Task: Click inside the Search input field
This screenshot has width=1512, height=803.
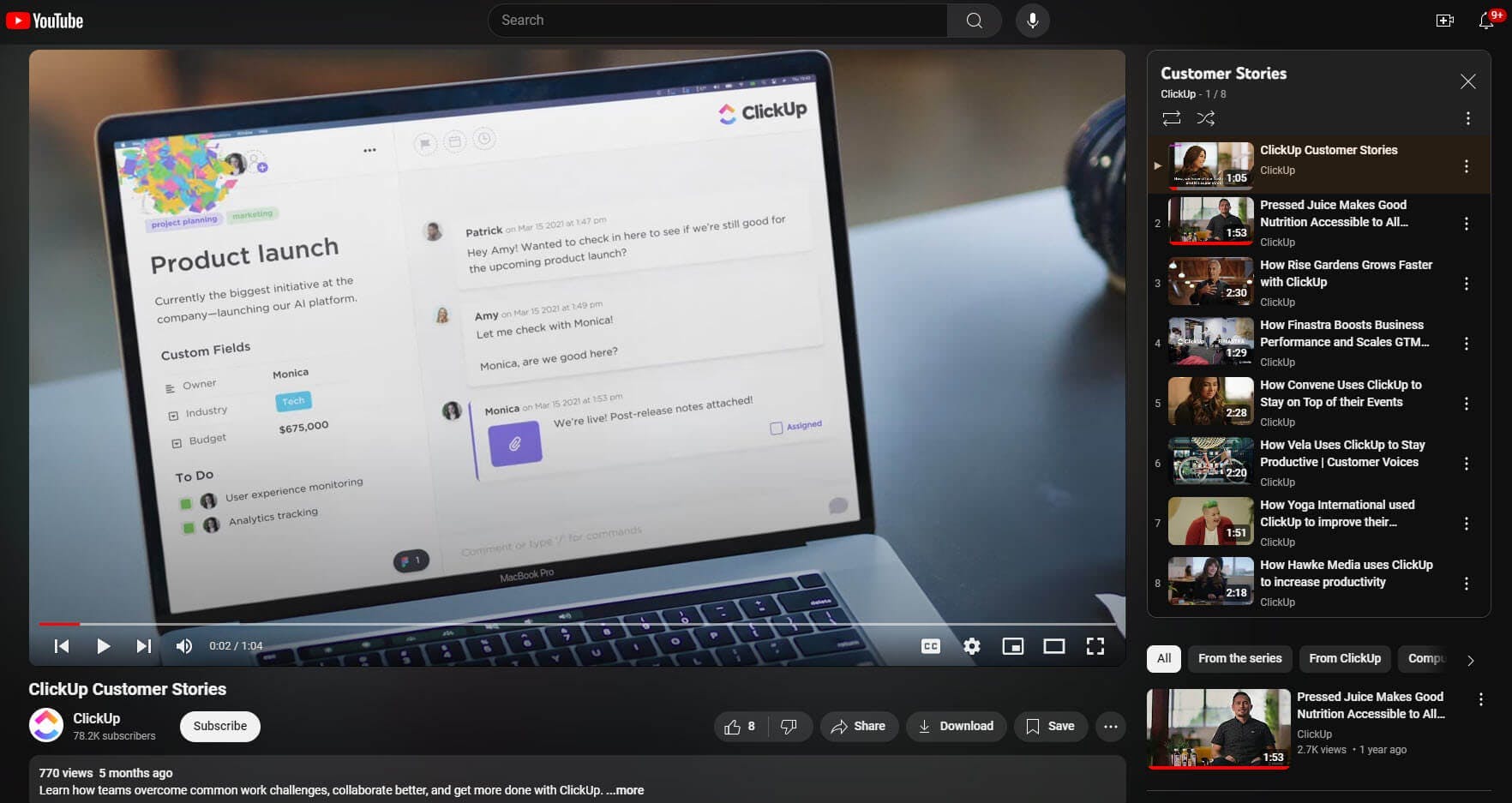Action: pyautogui.click(x=718, y=21)
